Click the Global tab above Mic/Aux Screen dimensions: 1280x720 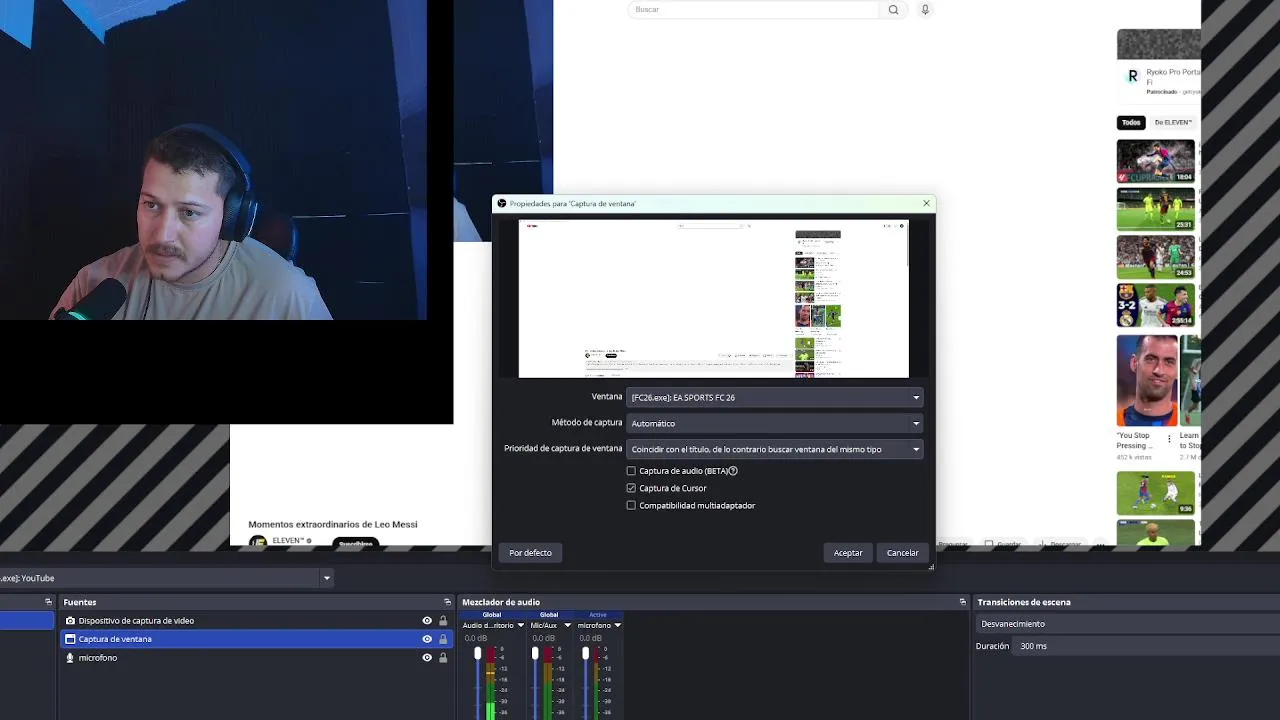(548, 615)
